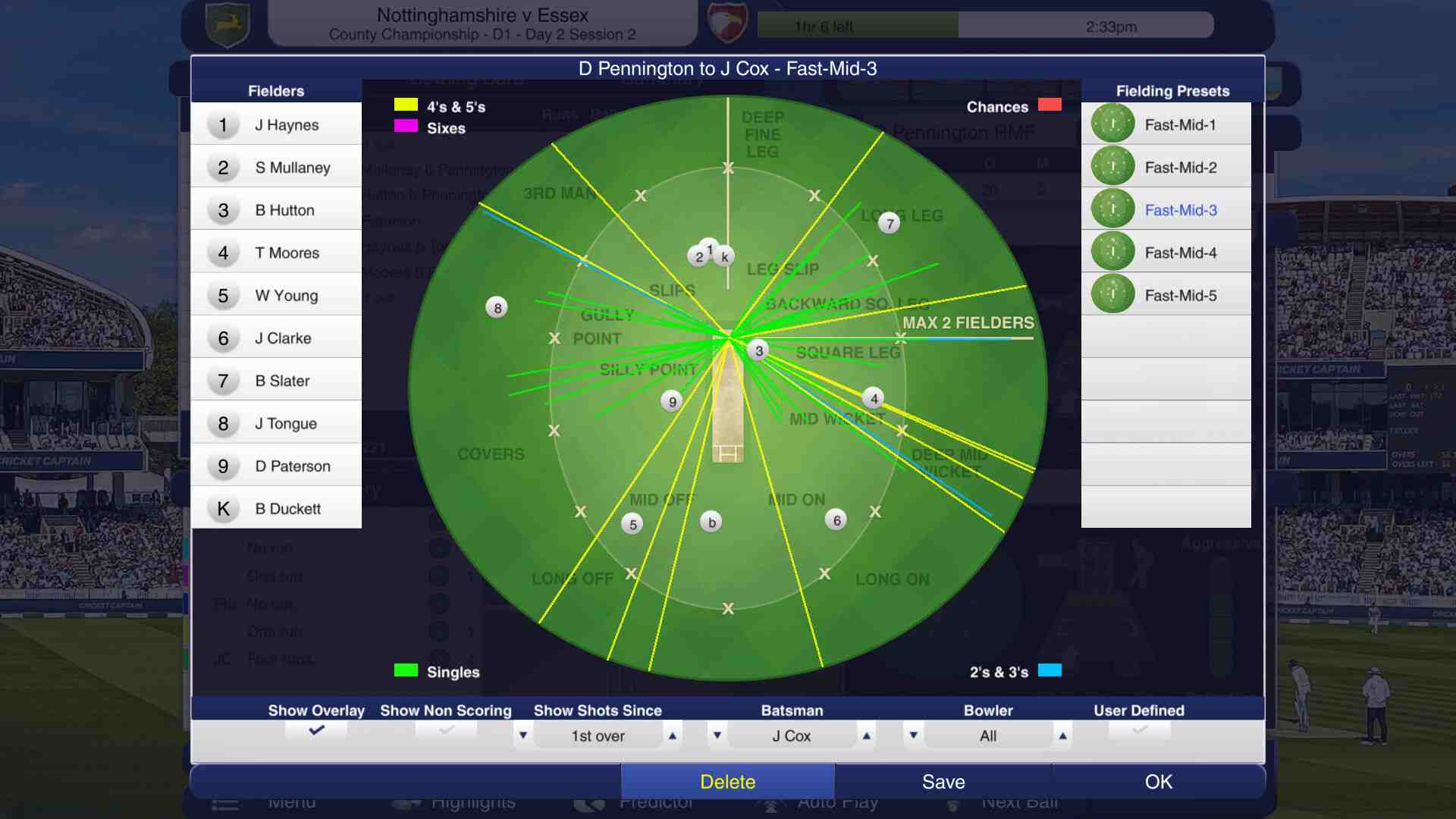
Task: Select fielder marker 5 near mid off
Action: tap(632, 524)
